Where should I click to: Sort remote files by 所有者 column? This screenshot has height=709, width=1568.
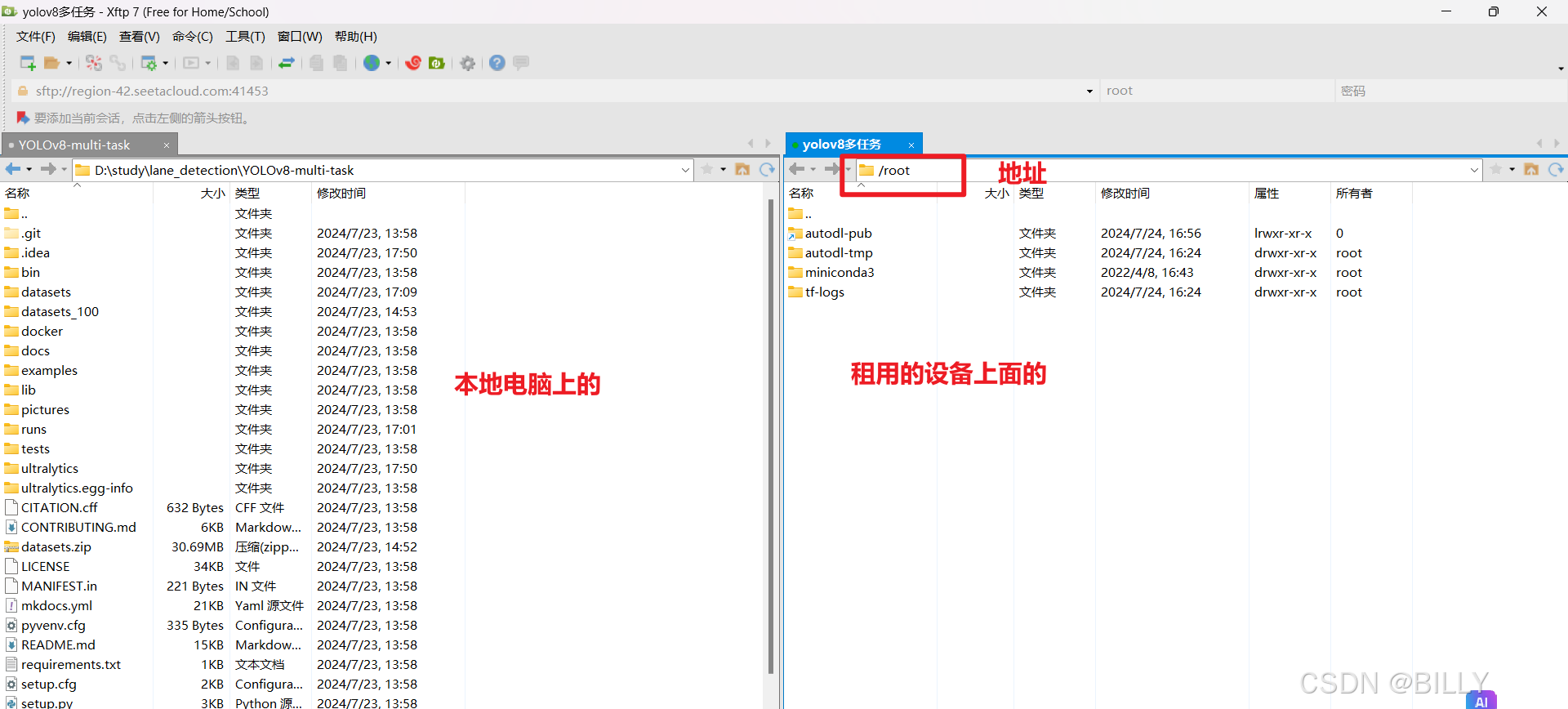coord(1371,193)
